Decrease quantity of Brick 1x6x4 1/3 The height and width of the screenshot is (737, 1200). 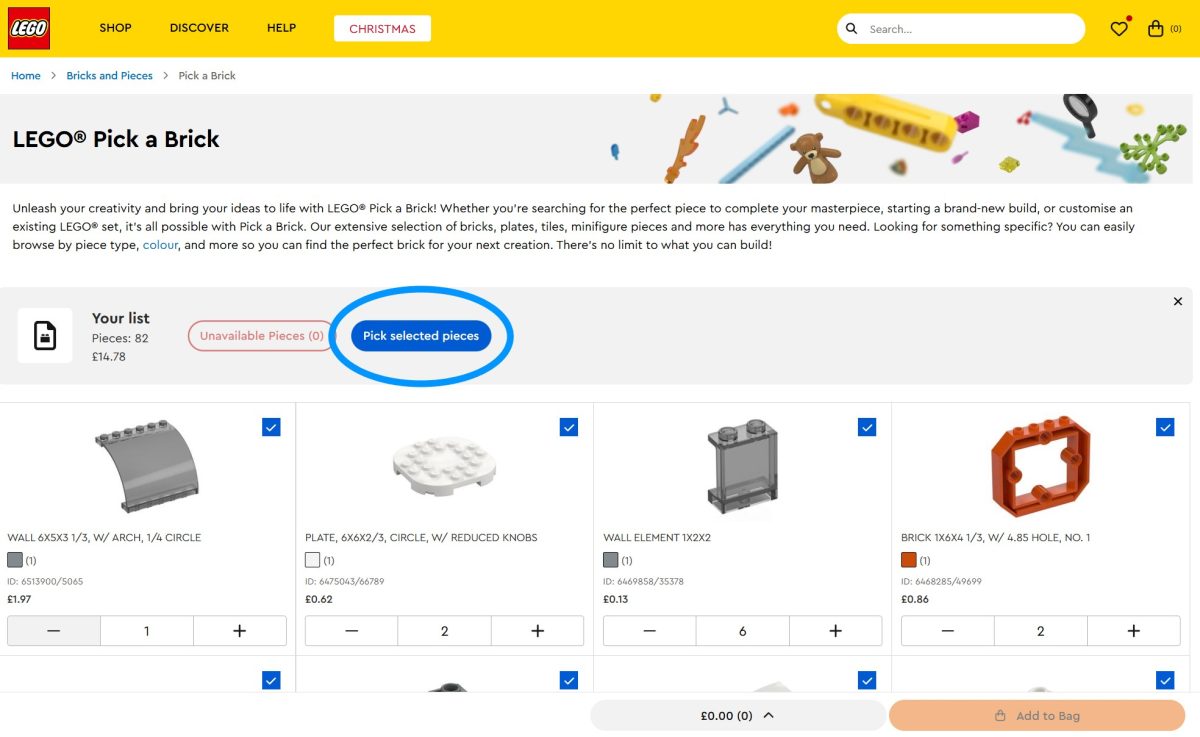click(948, 631)
